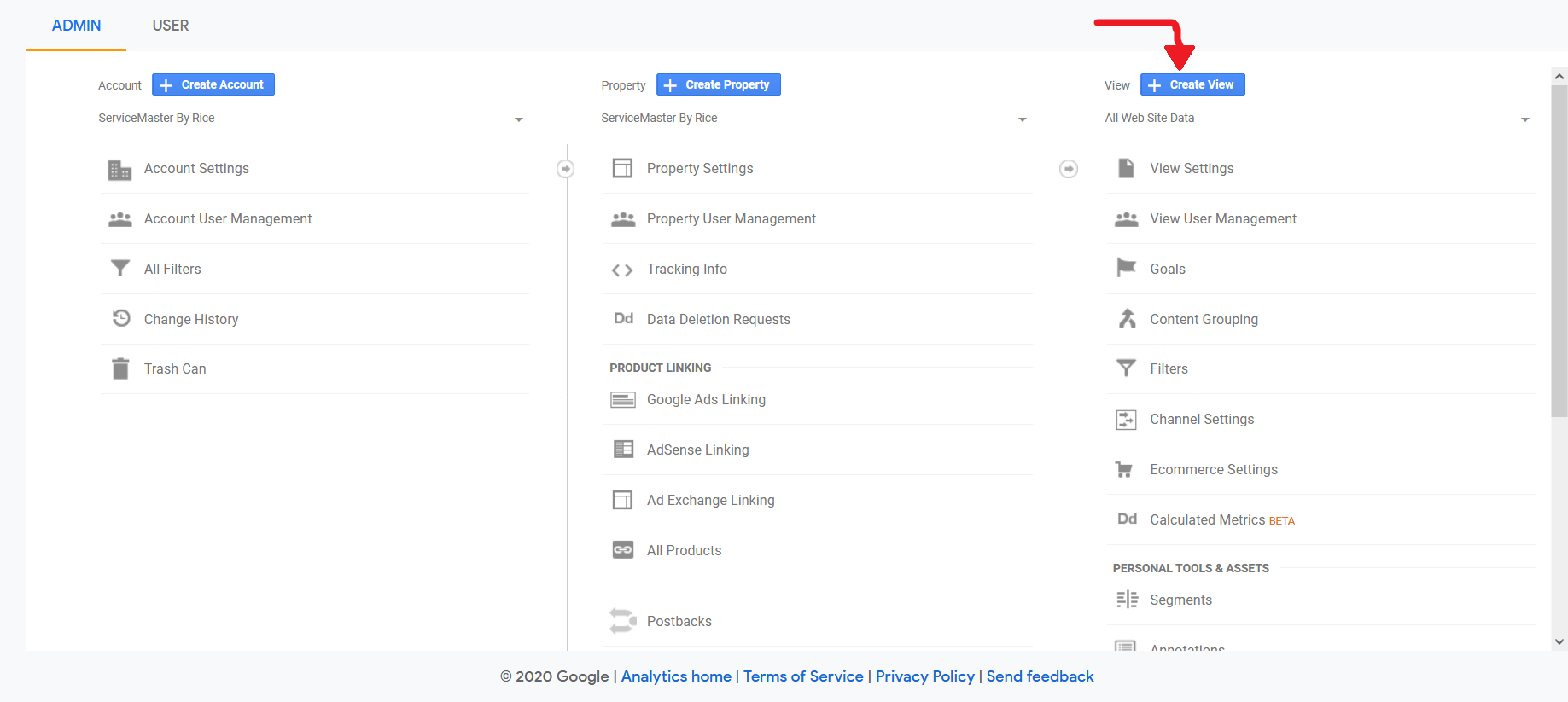Screen dimensions: 1568x702
Task: Click the Segments icon
Action: tap(1127, 600)
